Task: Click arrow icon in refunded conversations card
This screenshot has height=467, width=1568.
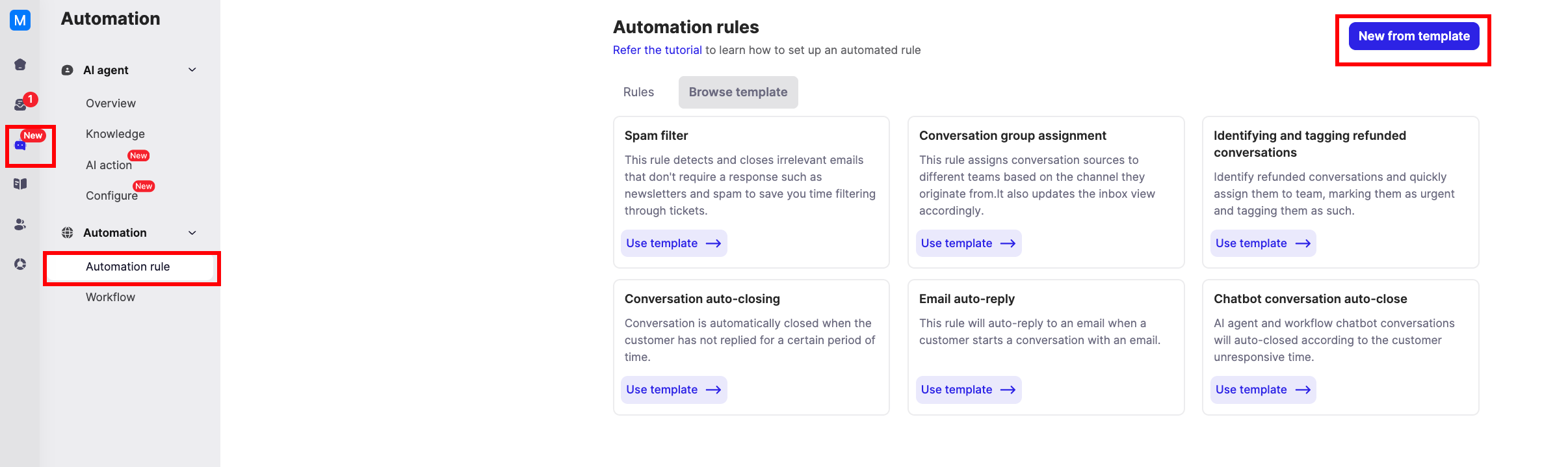Action: click(x=1303, y=243)
